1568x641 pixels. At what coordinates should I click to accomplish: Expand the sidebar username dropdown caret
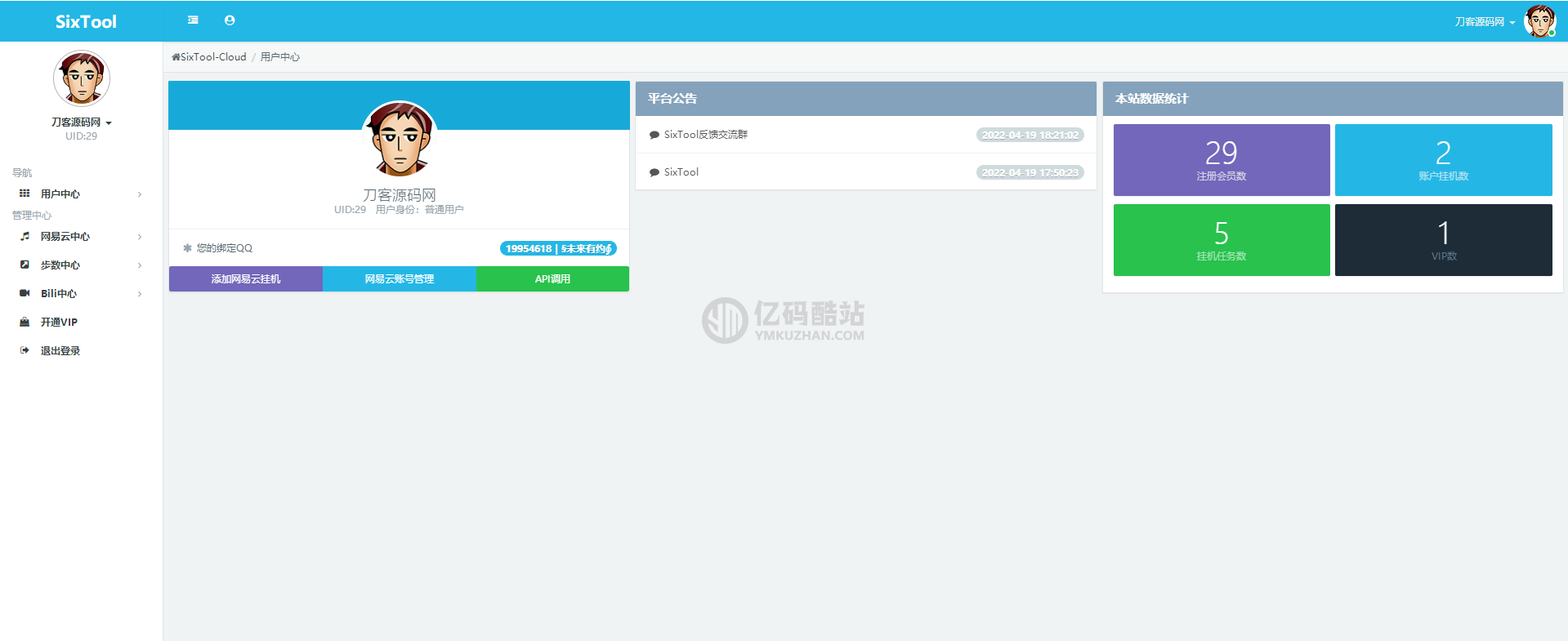coord(109,122)
